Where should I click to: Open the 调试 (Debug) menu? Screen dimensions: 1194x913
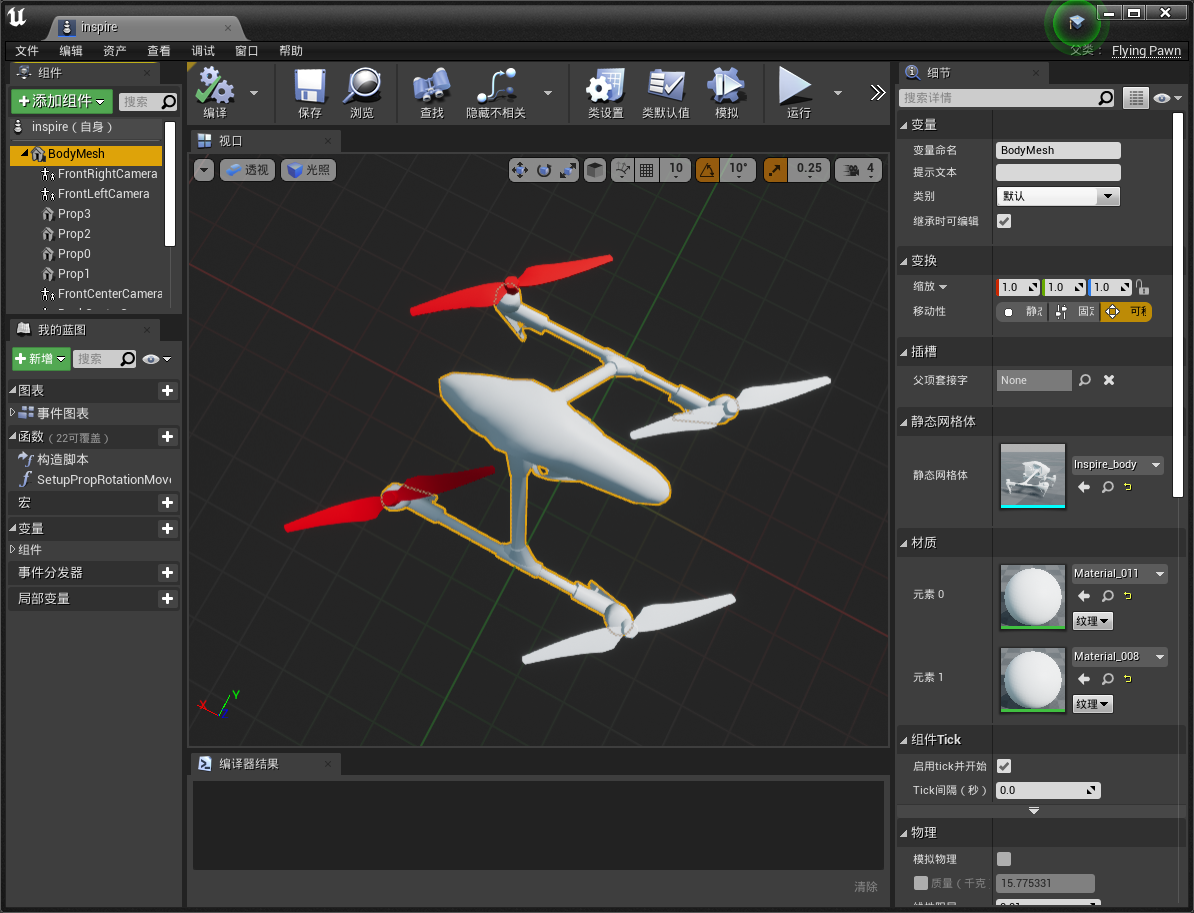pyautogui.click(x=203, y=51)
